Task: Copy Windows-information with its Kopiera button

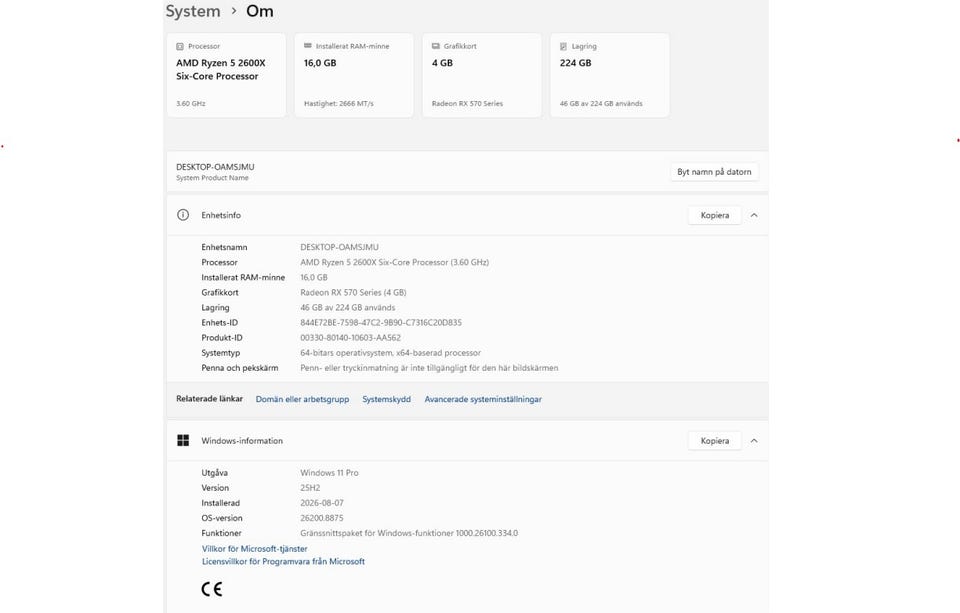Action: (x=714, y=440)
